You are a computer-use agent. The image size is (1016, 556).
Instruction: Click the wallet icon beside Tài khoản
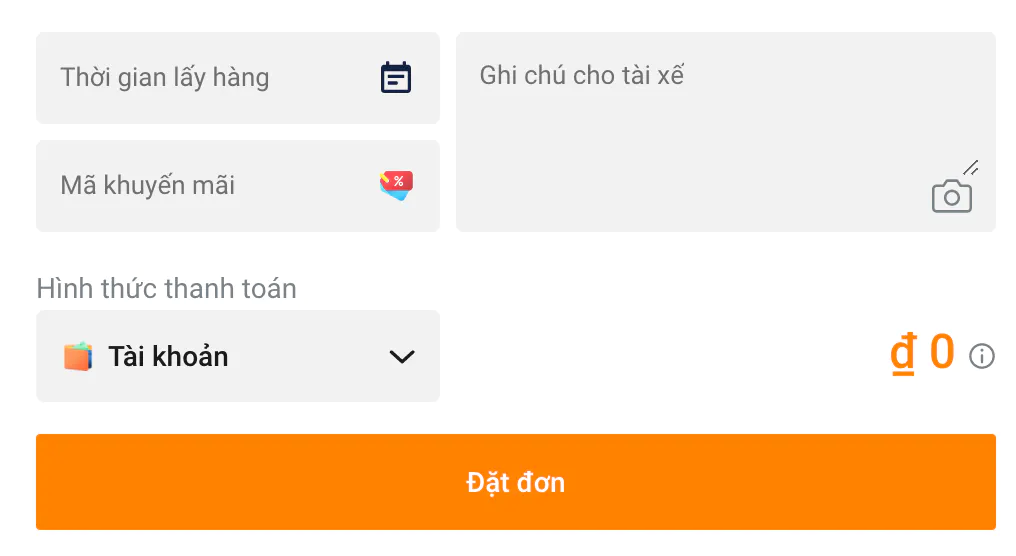click(78, 357)
